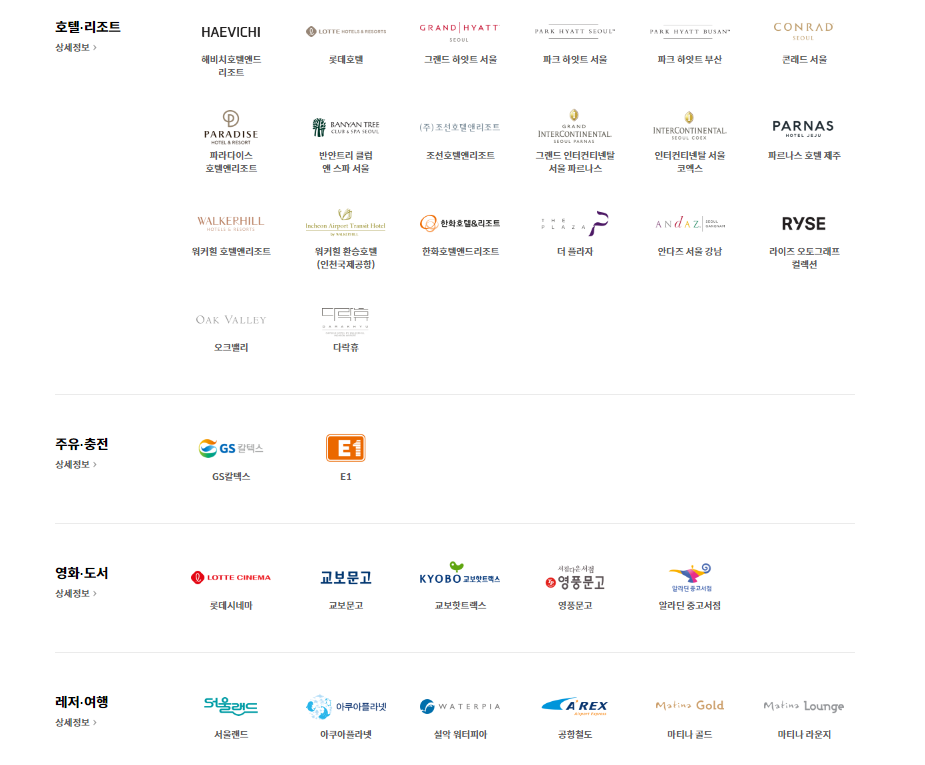The image size is (925, 765).
Task: Open the Matina Gold logo
Action: click(x=690, y=705)
